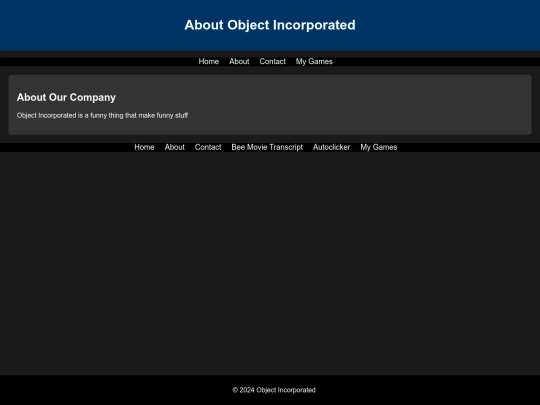Open the Bee Movie Transcript link
Screen dimensions: 540x405
coord(267,147)
